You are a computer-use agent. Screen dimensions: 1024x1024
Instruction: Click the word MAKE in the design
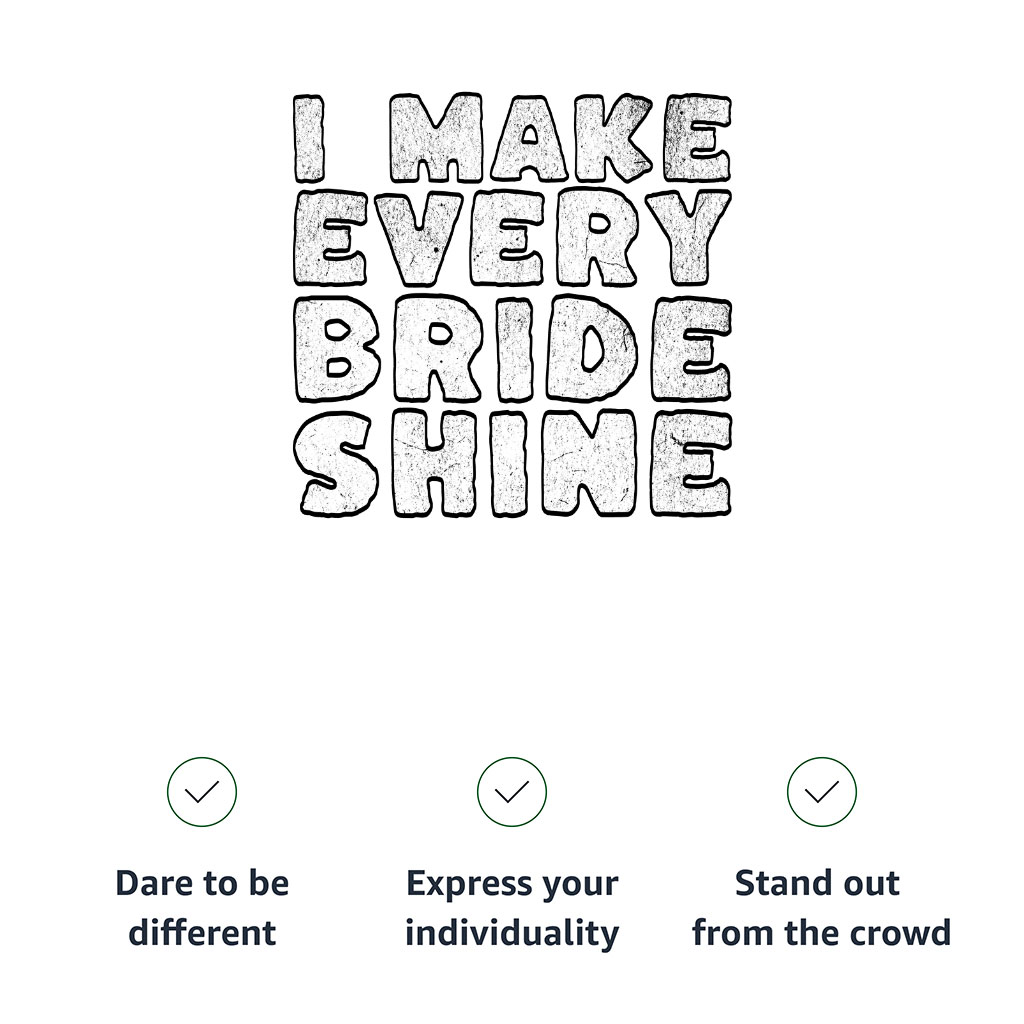pyautogui.click(x=560, y=138)
